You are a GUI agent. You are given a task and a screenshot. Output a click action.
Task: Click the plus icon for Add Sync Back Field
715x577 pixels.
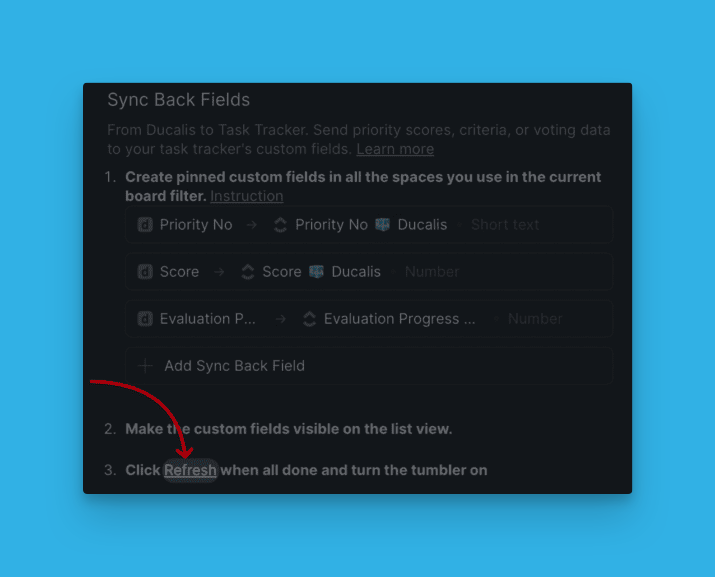click(145, 366)
